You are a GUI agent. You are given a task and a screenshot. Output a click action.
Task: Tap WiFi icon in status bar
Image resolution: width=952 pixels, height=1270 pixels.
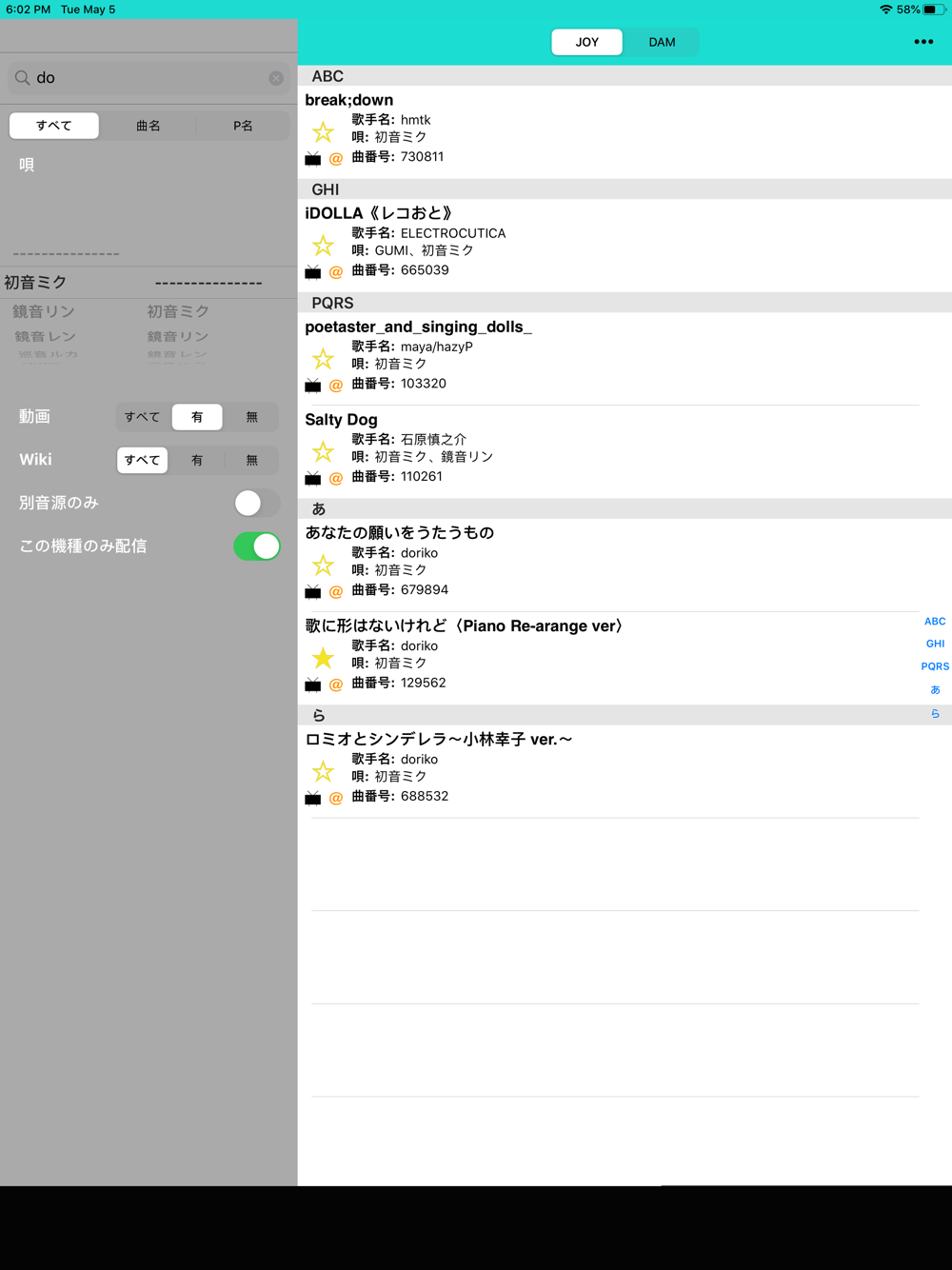[886, 10]
